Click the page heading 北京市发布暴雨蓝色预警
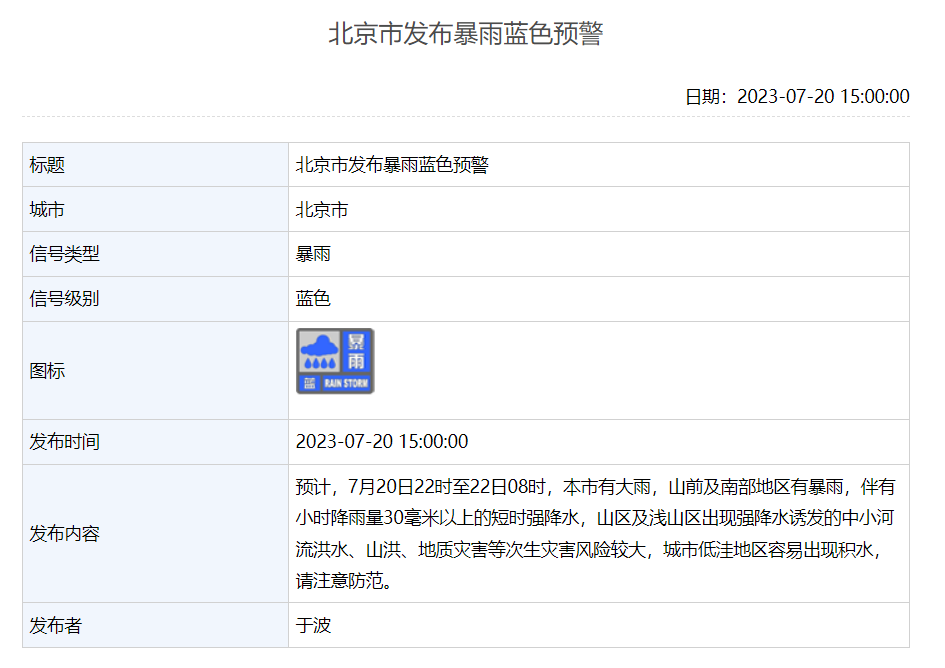The height and width of the screenshot is (668, 945). pyautogui.click(x=466, y=34)
